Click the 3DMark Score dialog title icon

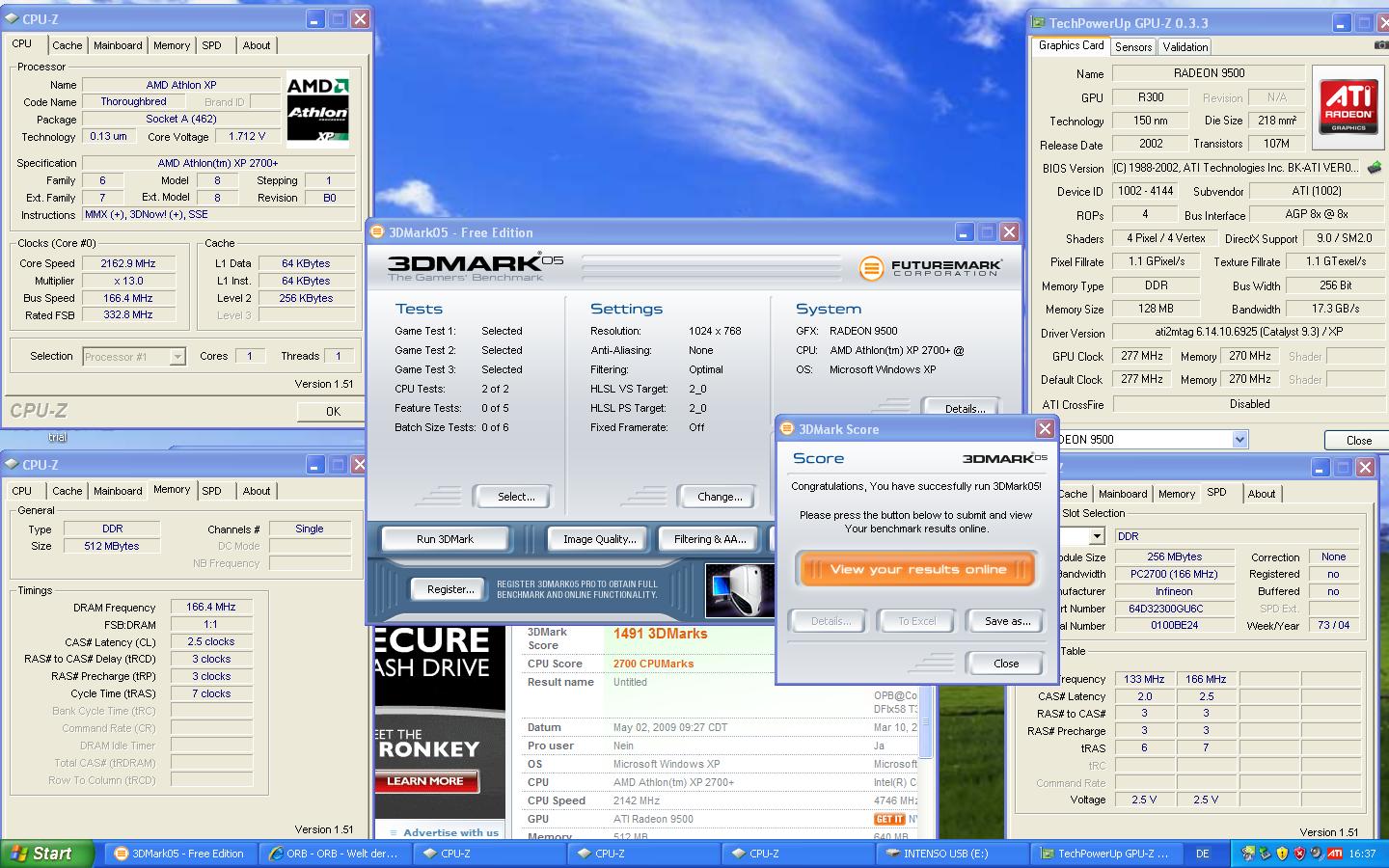[x=786, y=428]
